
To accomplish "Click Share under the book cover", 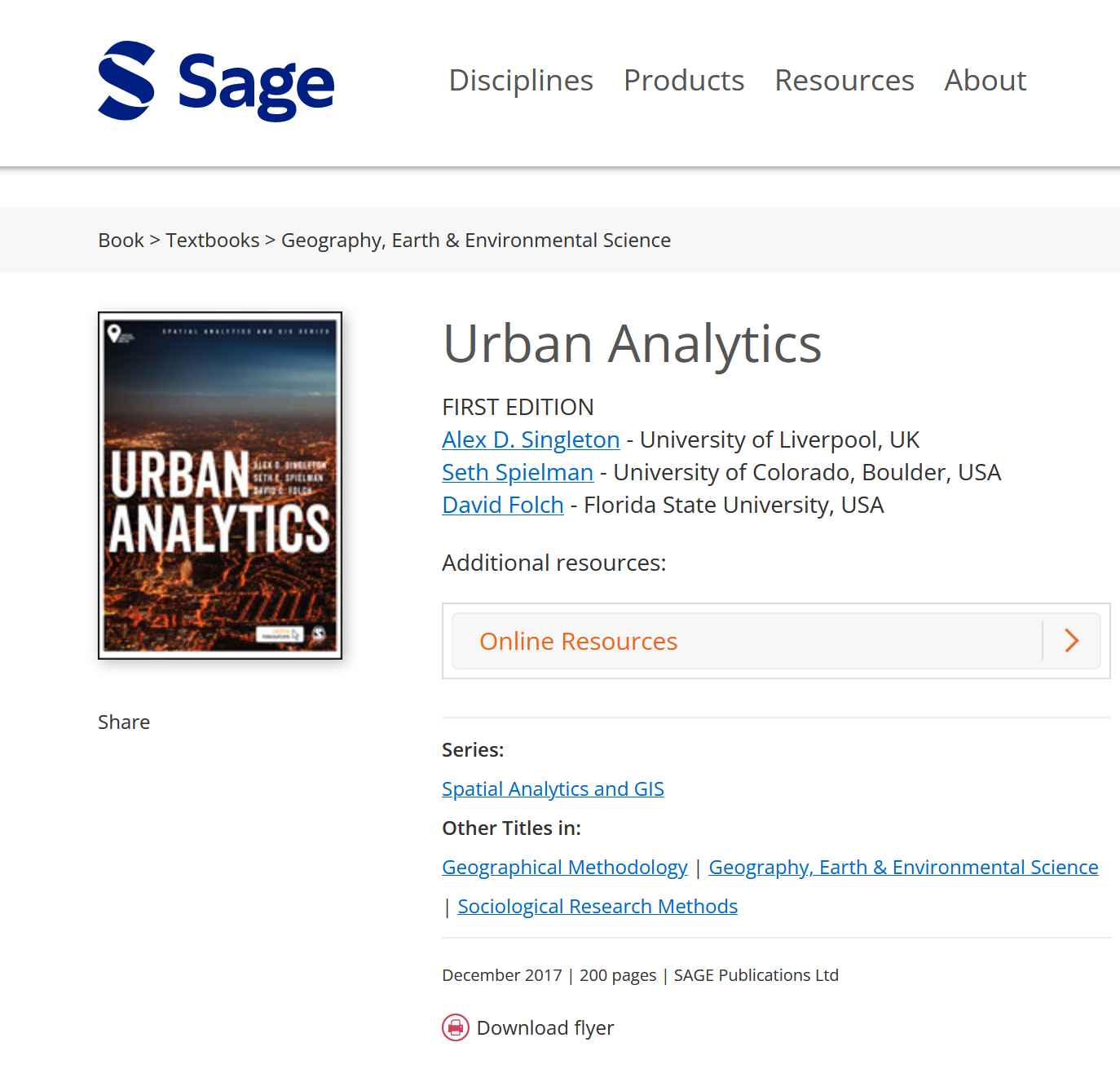I will (124, 722).
